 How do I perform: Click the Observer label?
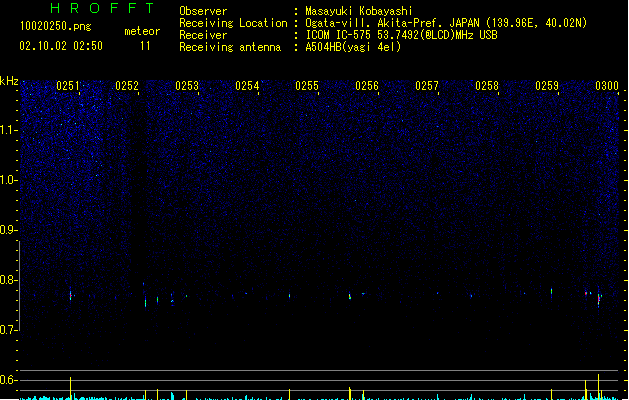tap(203, 11)
